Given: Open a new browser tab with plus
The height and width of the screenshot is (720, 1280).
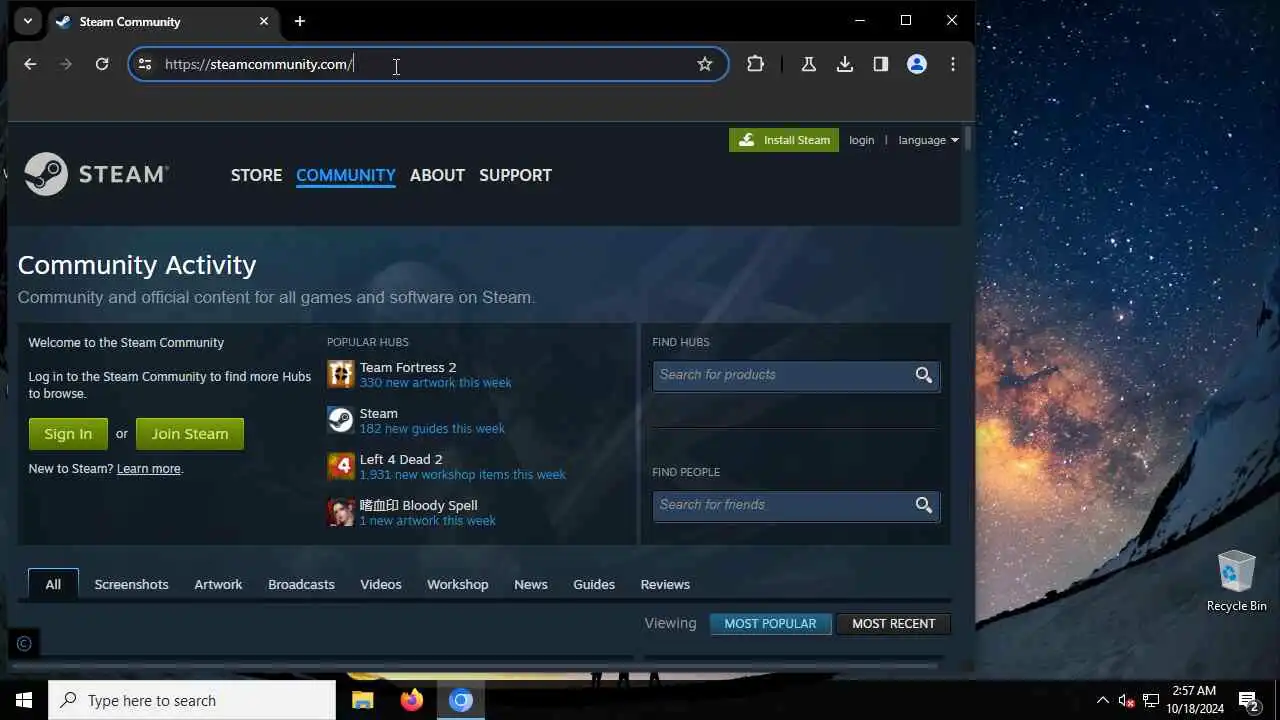Looking at the screenshot, I should click(x=299, y=21).
